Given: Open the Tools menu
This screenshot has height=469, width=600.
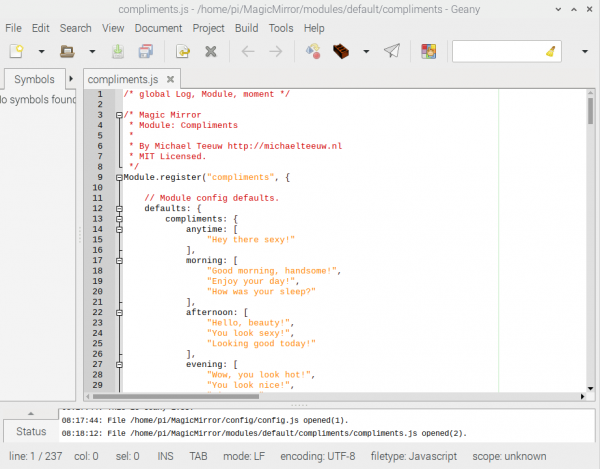Looking at the screenshot, I should pos(281,28).
